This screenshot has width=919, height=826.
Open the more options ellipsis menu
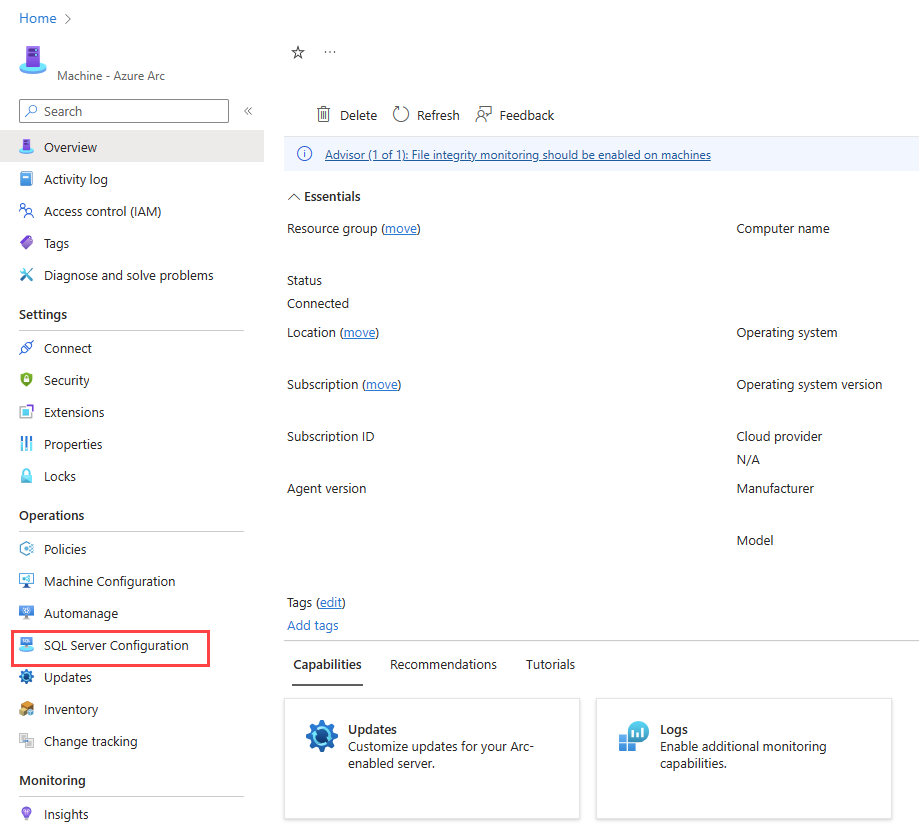(x=330, y=52)
